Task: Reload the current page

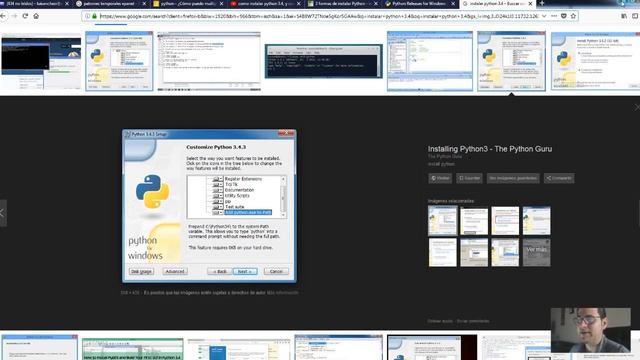Action: tap(25, 16)
